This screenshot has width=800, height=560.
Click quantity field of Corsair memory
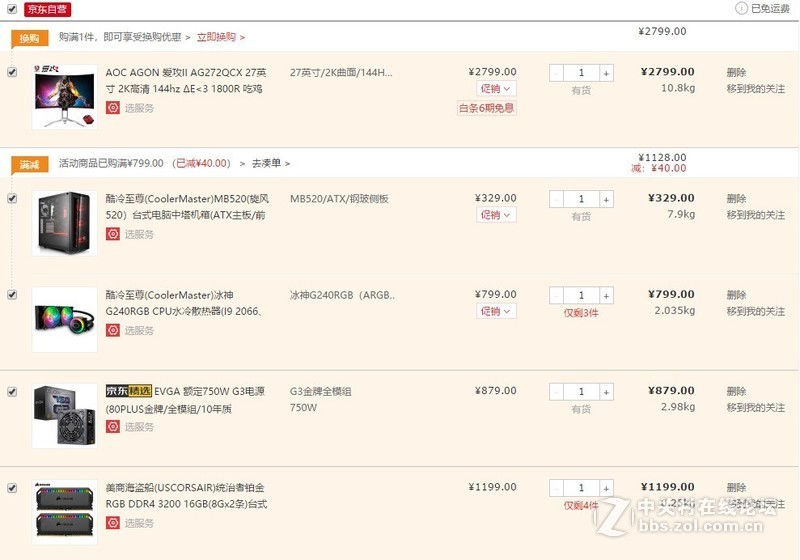[x=581, y=488]
